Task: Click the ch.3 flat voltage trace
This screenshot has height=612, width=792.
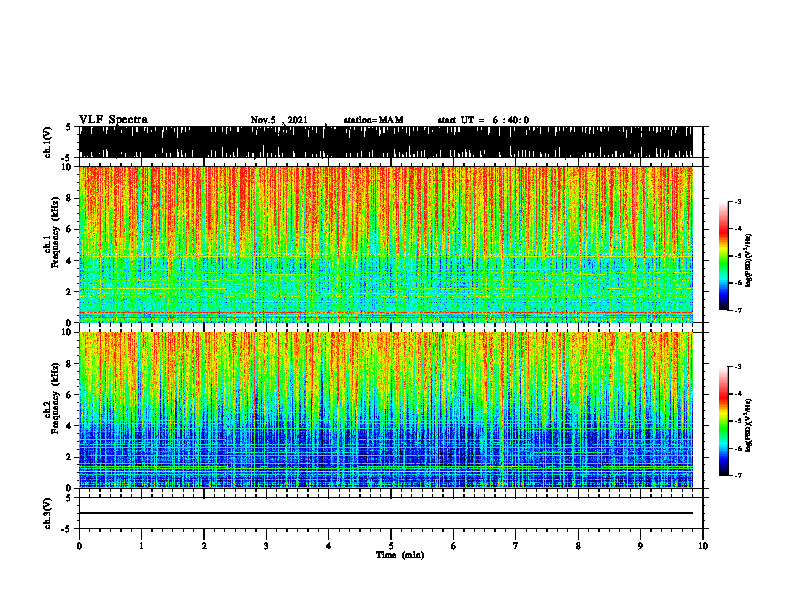Action: (386, 513)
